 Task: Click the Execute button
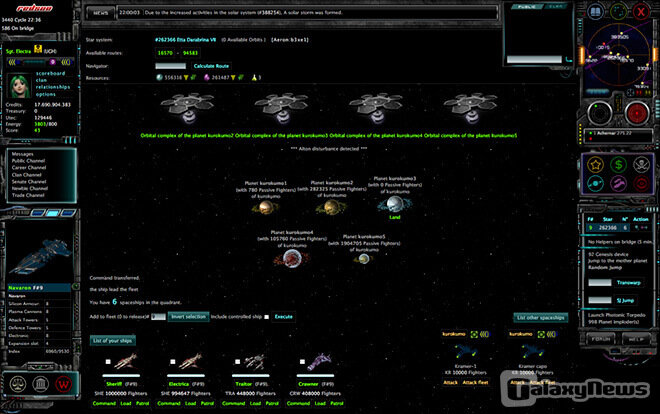284,316
